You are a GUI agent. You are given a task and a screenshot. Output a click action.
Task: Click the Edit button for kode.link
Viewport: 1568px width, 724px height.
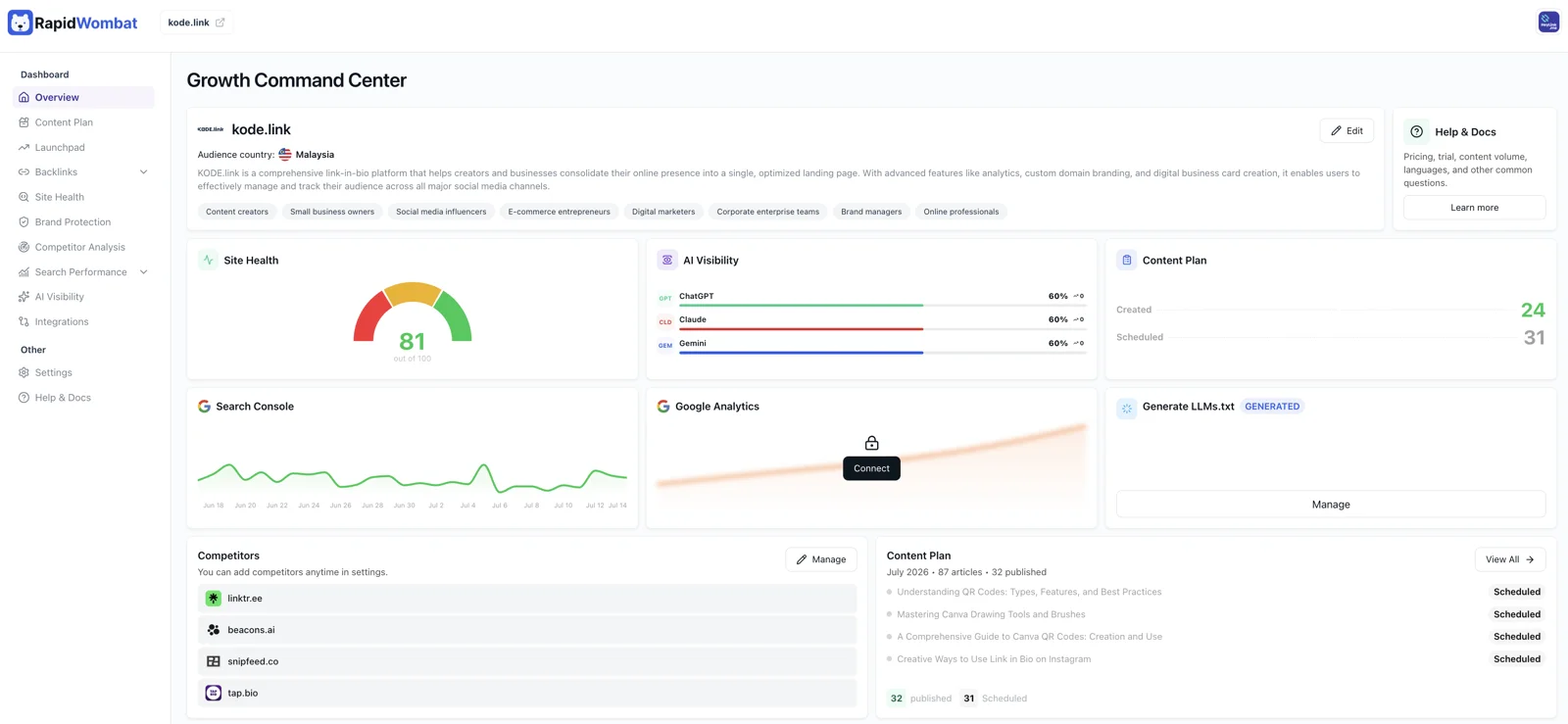(x=1347, y=130)
